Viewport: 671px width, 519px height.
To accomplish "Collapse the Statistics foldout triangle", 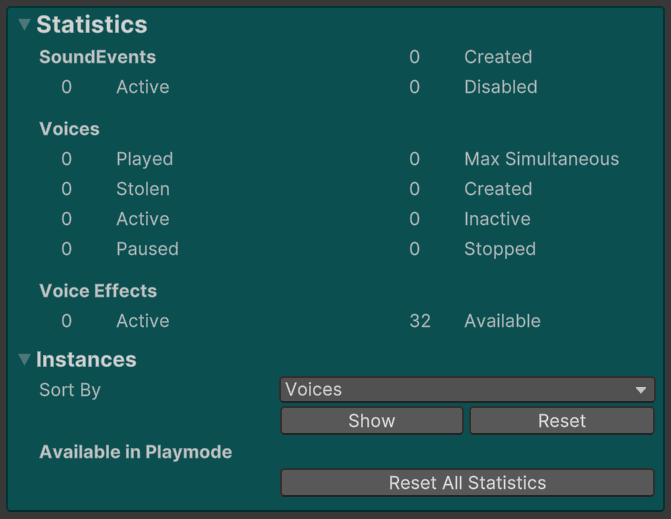I will coord(25,25).
